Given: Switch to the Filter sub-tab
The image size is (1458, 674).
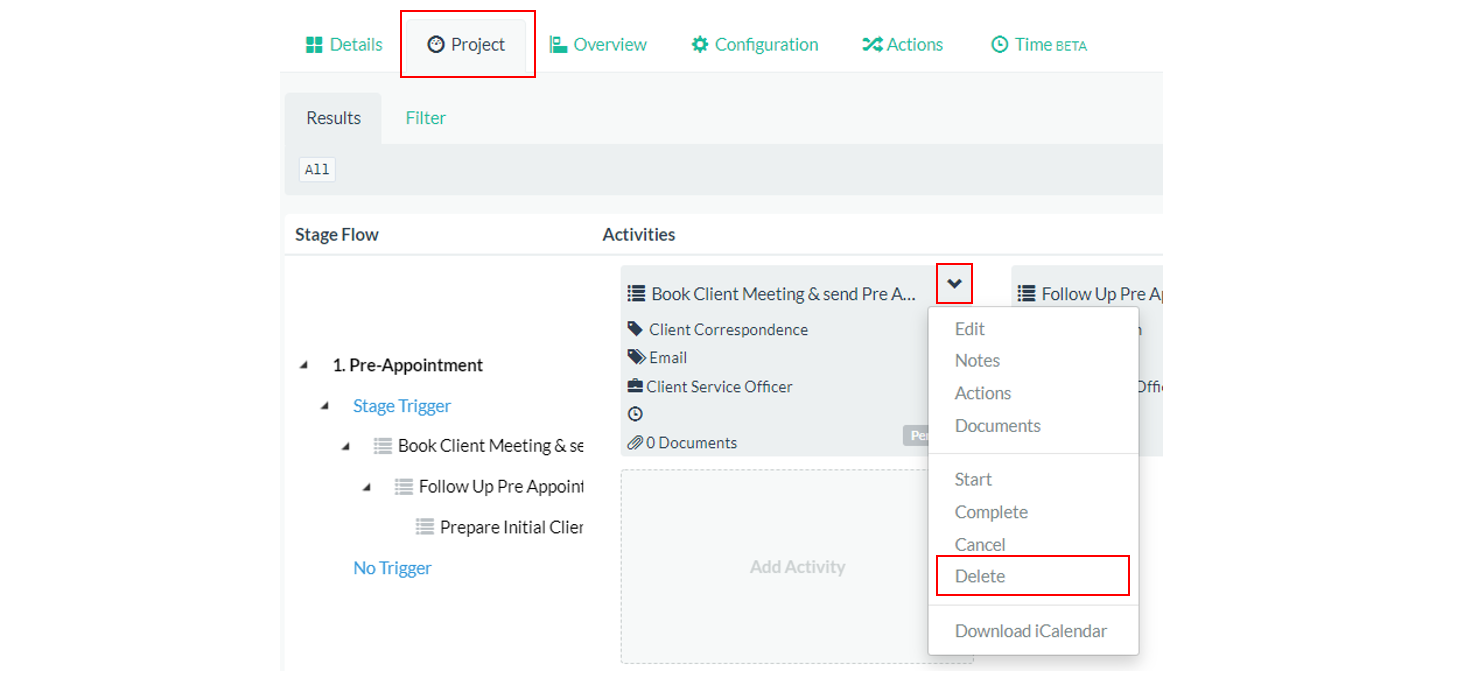Looking at the screenshot, I should pos(425,118).
